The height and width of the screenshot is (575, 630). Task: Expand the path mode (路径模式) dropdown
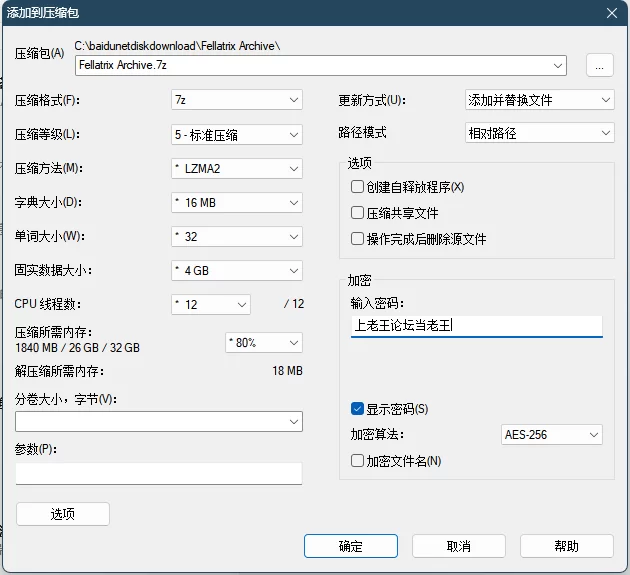(539, 133)
